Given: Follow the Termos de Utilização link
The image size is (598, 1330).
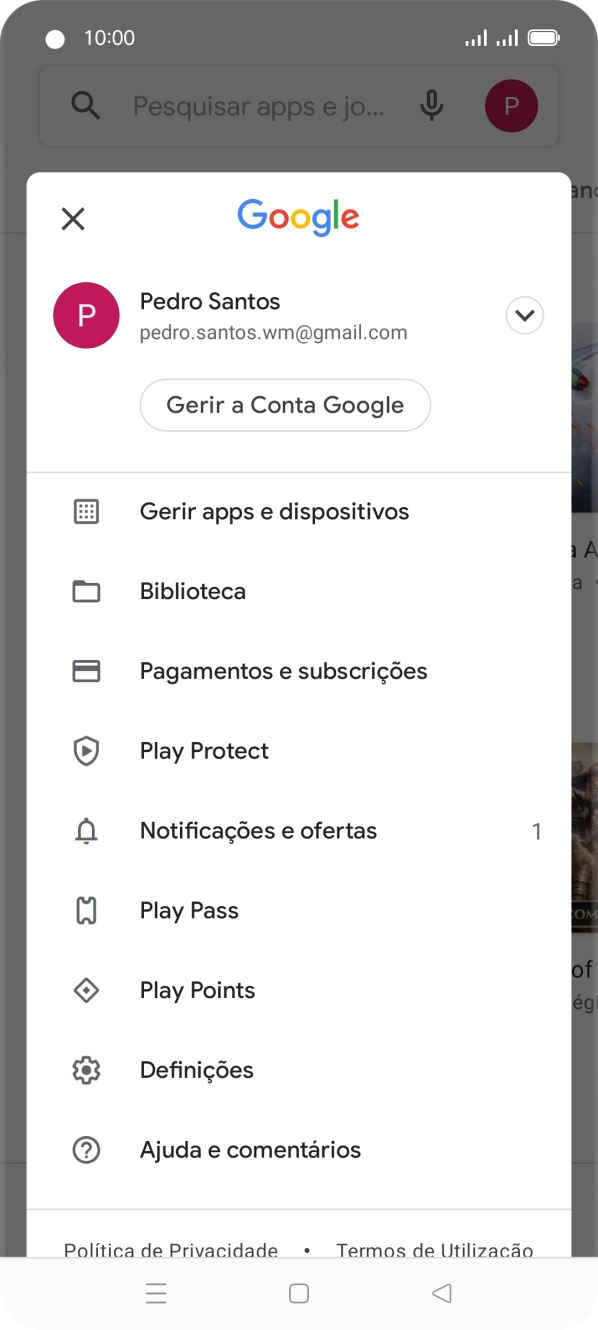Looking at the screenshot, I should pos(435,1251).
